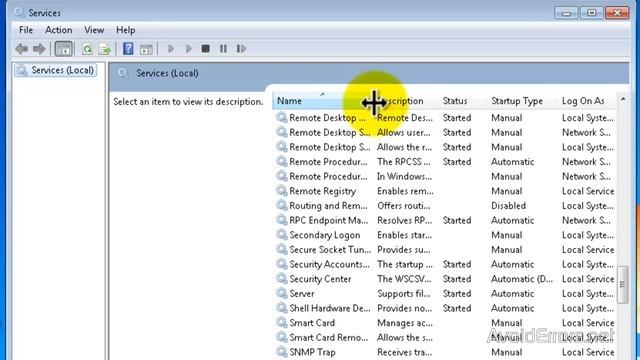This screenshot has width=640, height=360.
Task: Click the Services title bar icon
Action: click(19, 12)
